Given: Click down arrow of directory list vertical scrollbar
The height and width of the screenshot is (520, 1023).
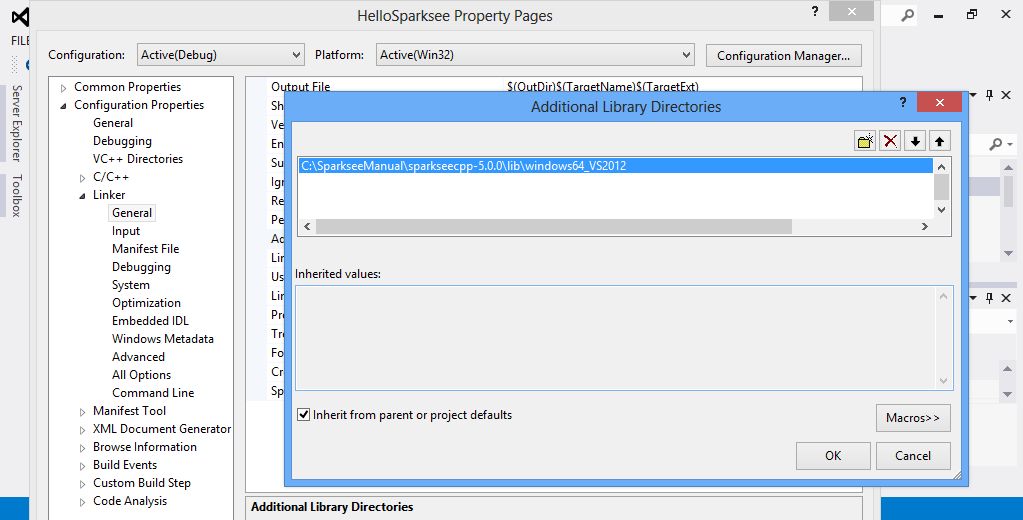Looking at the screenshot, I should click(941, 210).
